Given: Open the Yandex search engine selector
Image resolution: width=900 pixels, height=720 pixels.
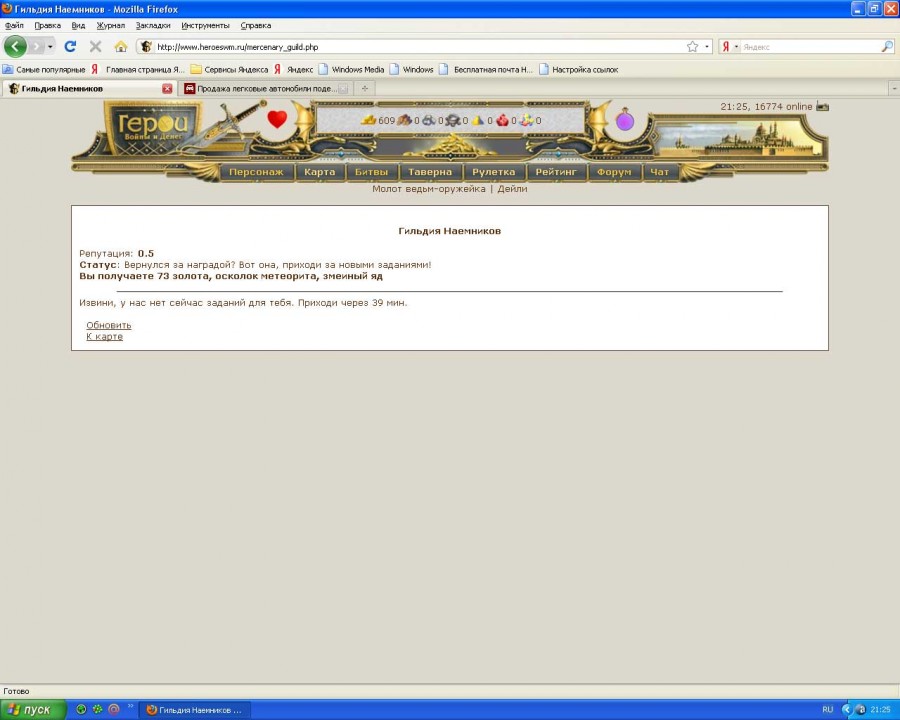Looking at the screenshot, I should pos(730,47).
